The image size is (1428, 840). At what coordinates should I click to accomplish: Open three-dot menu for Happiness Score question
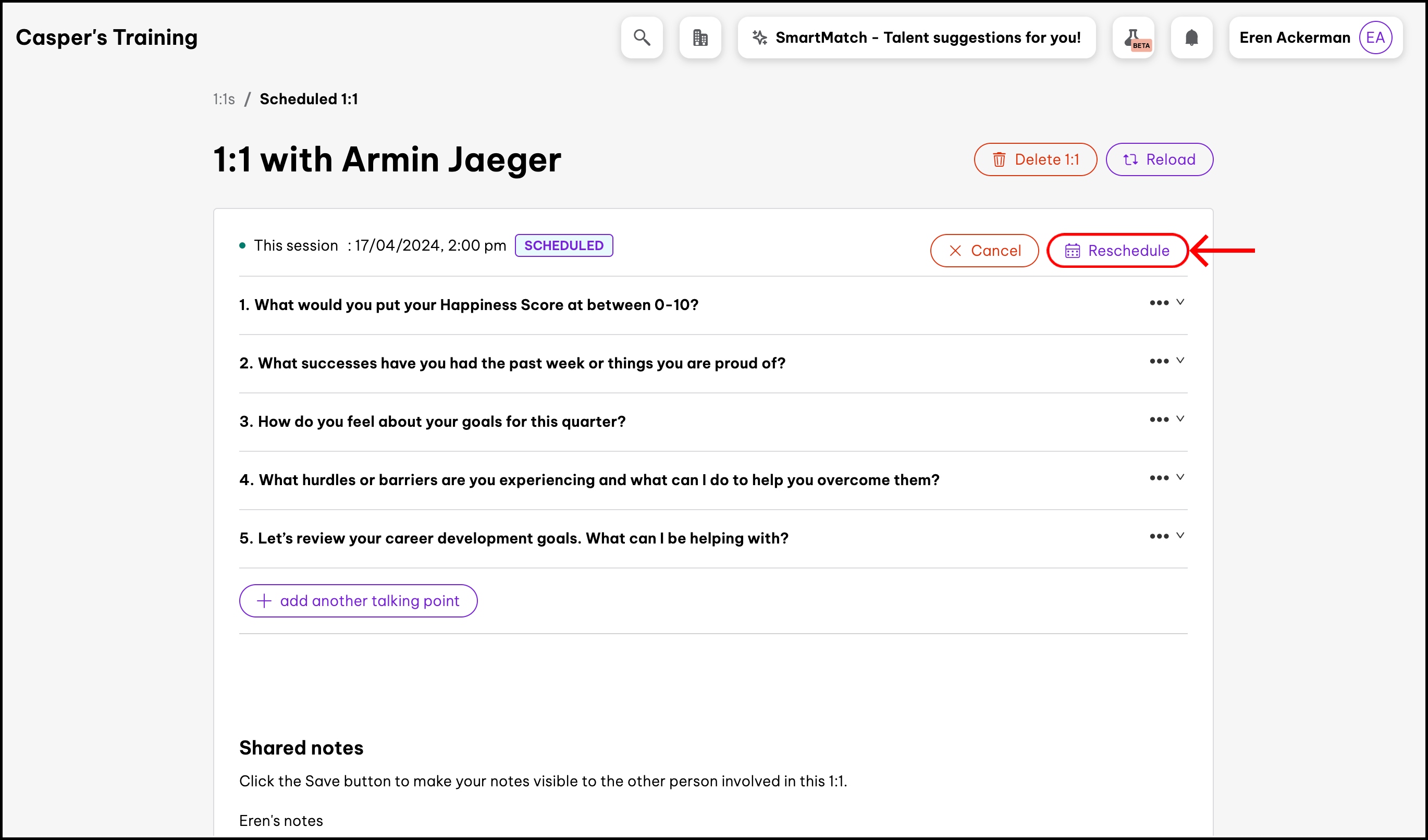click(x=1159, y=303)
